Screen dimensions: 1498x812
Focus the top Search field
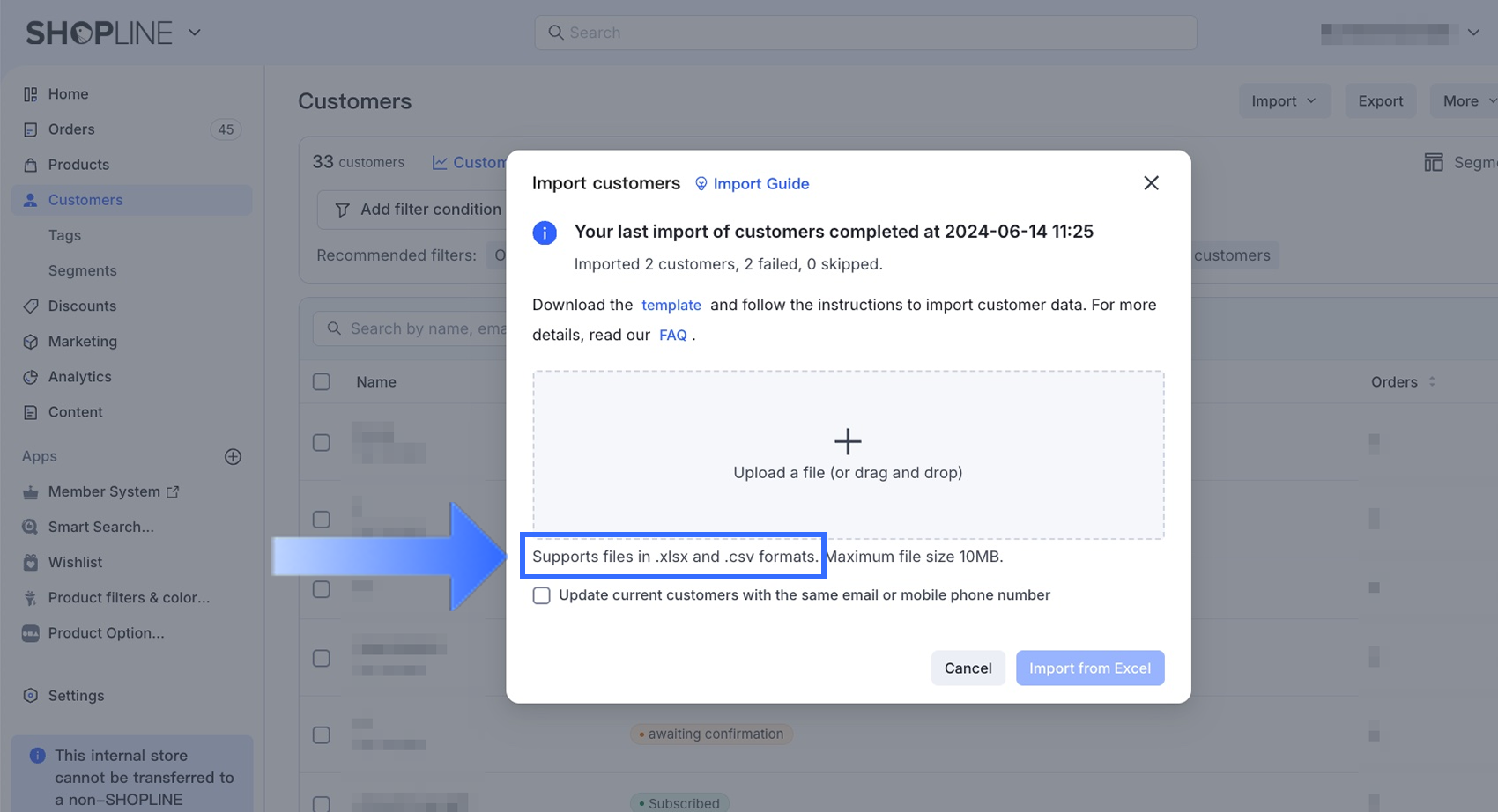[865, 33]
